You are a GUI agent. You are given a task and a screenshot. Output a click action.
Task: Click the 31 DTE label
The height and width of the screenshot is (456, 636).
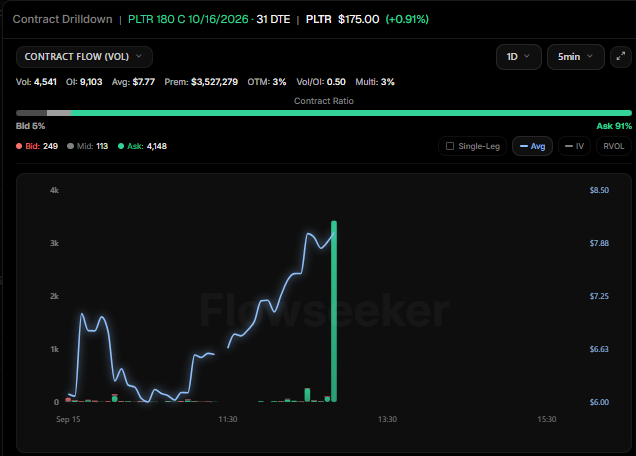pyautogui.click(x=273, y=19)
